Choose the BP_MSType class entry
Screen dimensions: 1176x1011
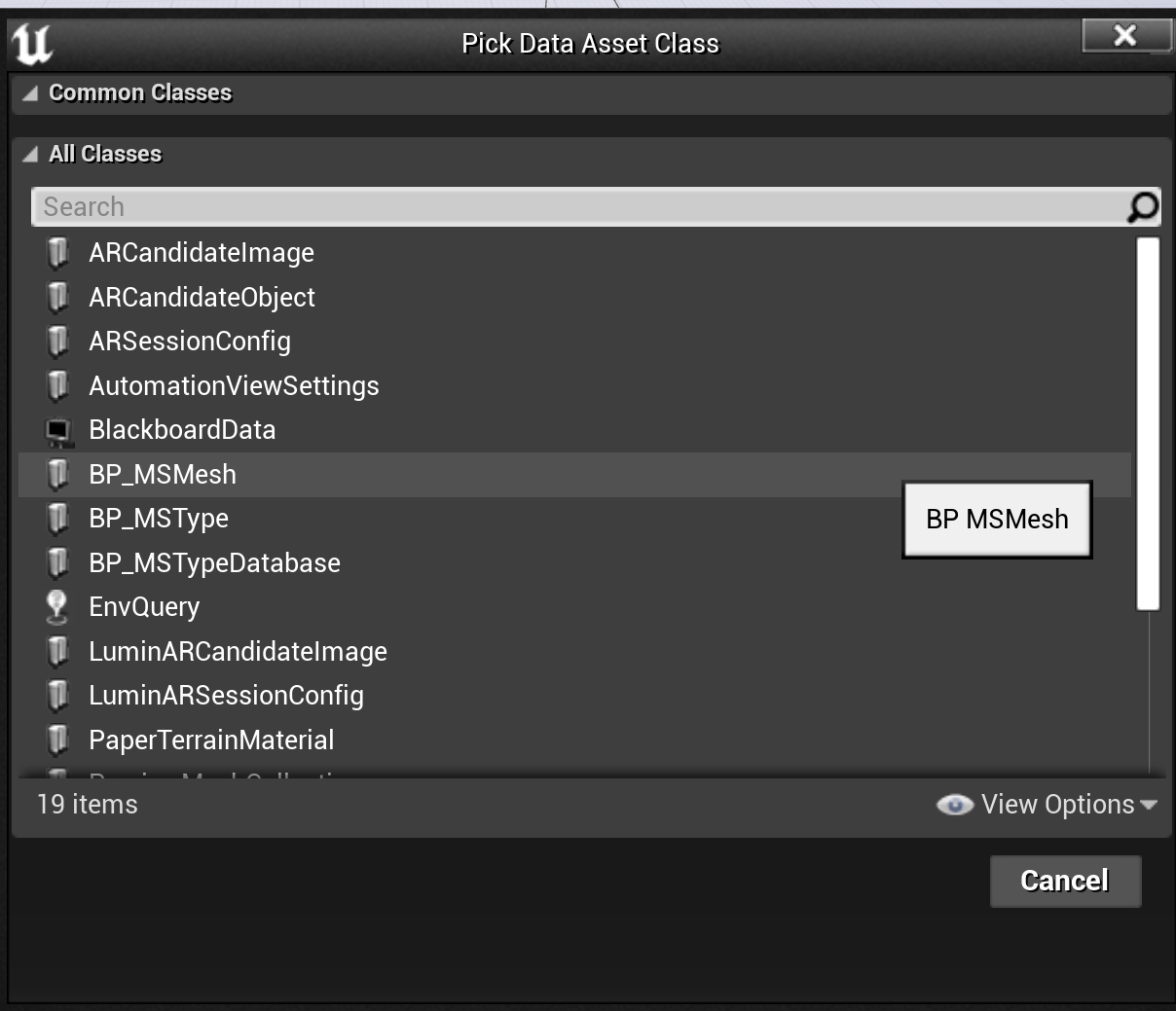click(159, 519)
